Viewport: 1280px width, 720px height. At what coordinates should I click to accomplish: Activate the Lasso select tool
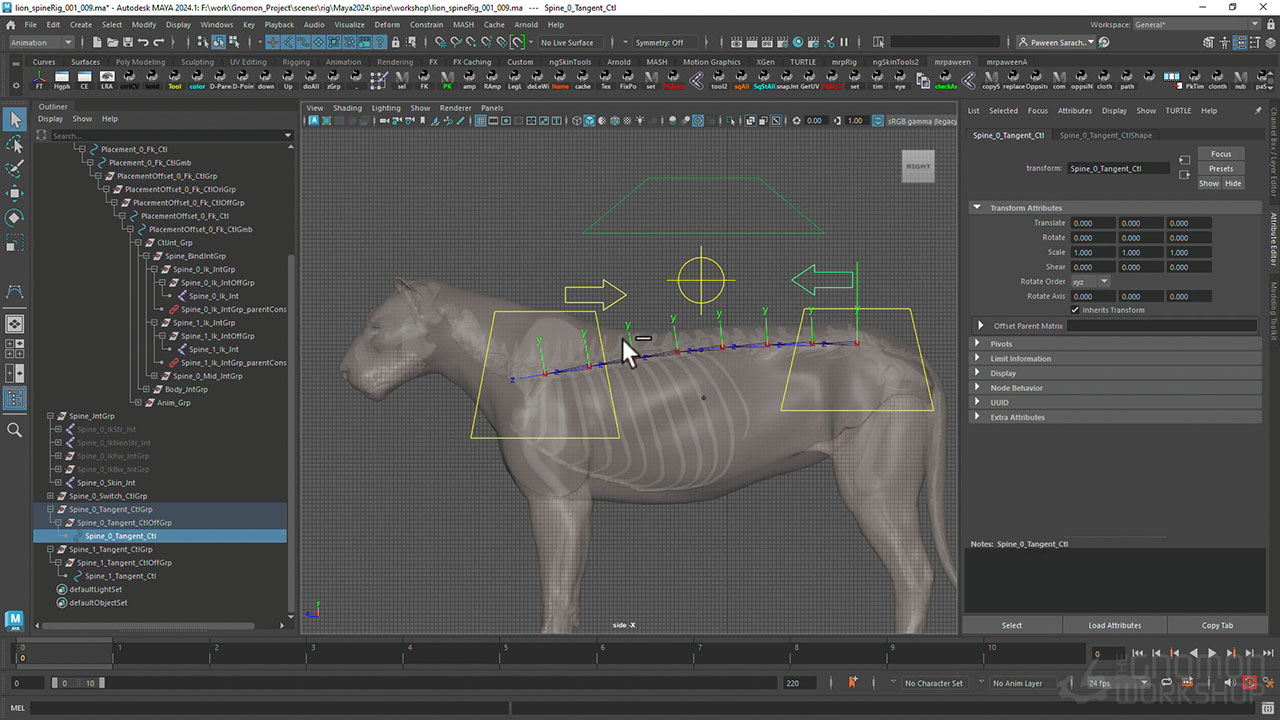tap(15, 144)
